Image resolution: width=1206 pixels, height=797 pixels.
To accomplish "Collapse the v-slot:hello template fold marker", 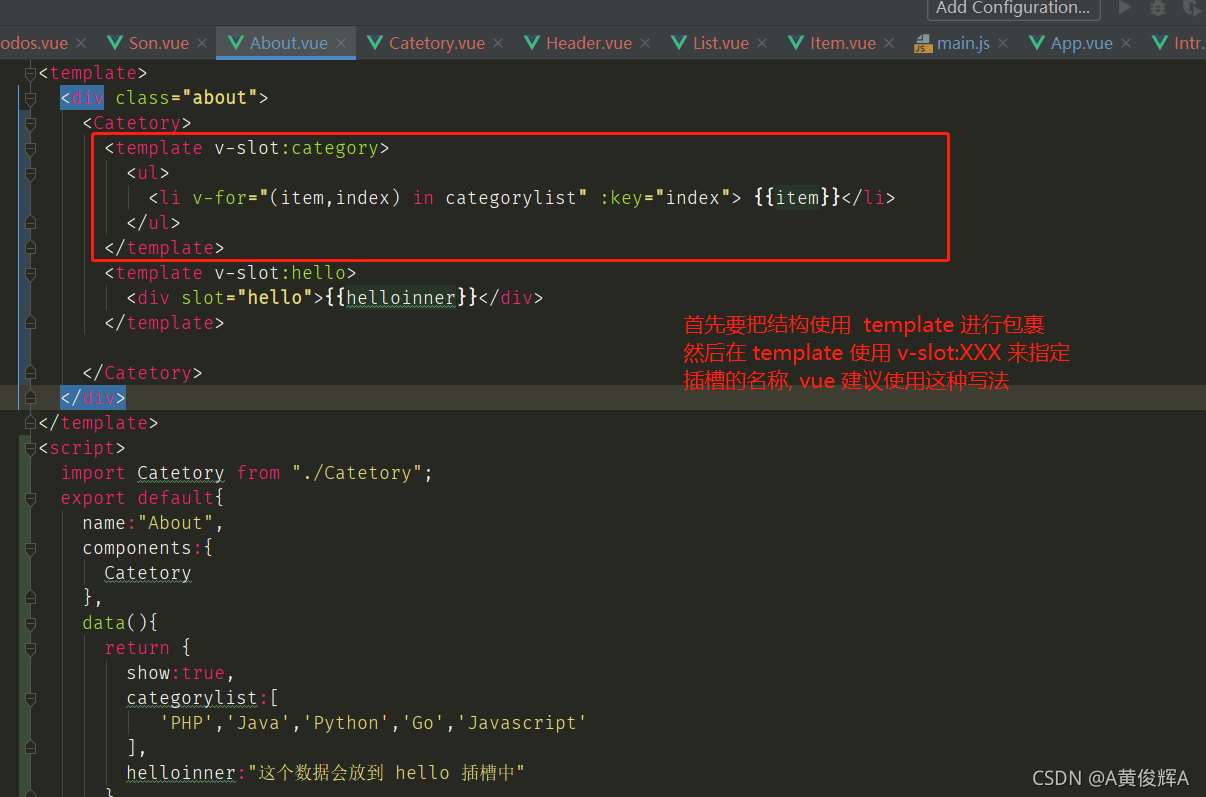I will tap(30, 273).
